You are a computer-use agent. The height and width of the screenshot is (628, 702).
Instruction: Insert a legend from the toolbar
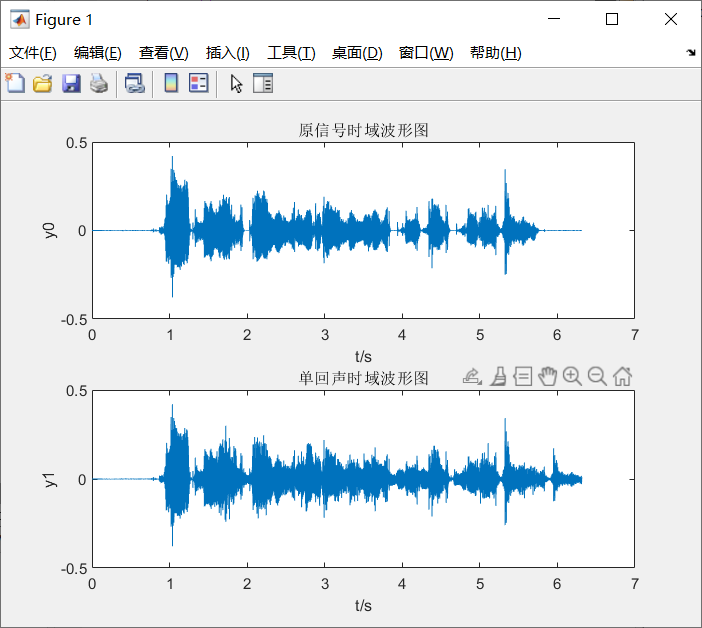tap(198, 83)
